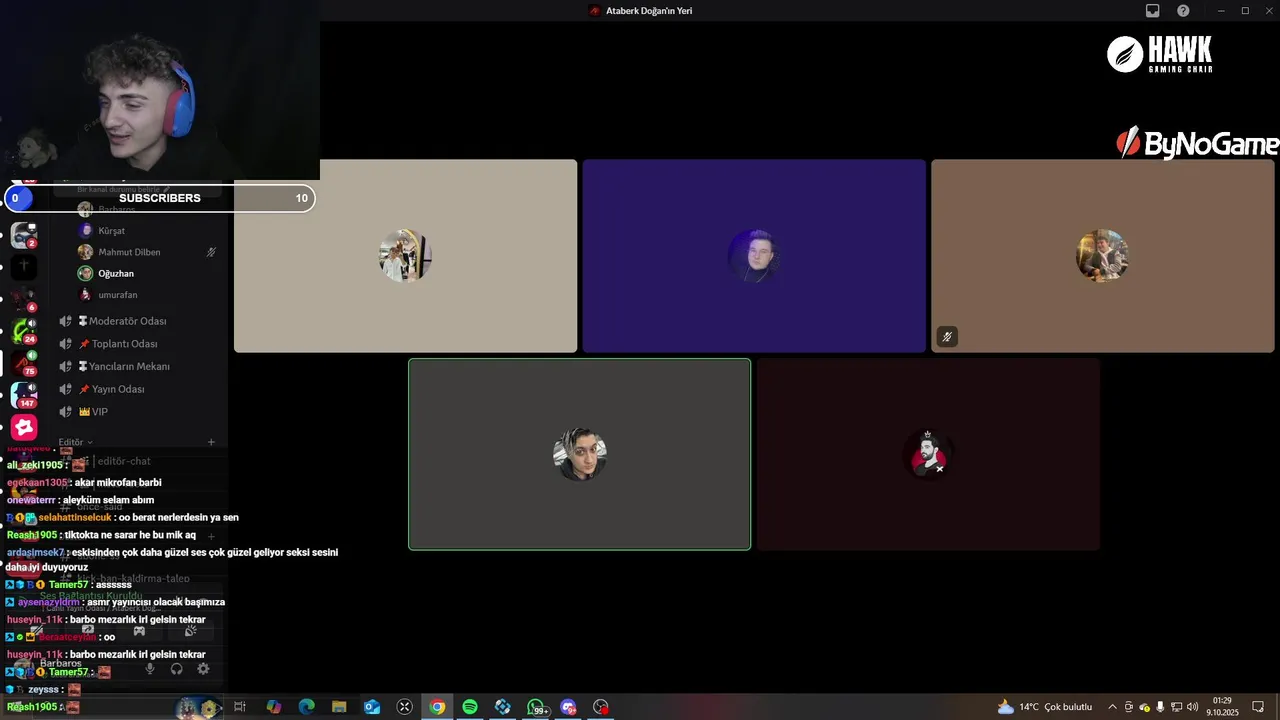The height and width of the screenshot is (720, 1280).
Task: Open WhatsApp from taskbar
Action: coord(536,707)
